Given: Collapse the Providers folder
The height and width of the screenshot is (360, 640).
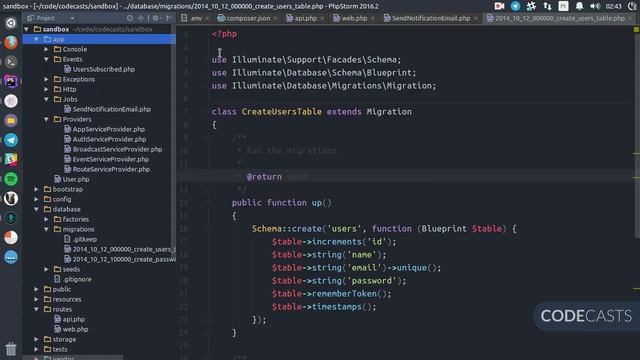Looking at the screenshot, I should [47, 119].
